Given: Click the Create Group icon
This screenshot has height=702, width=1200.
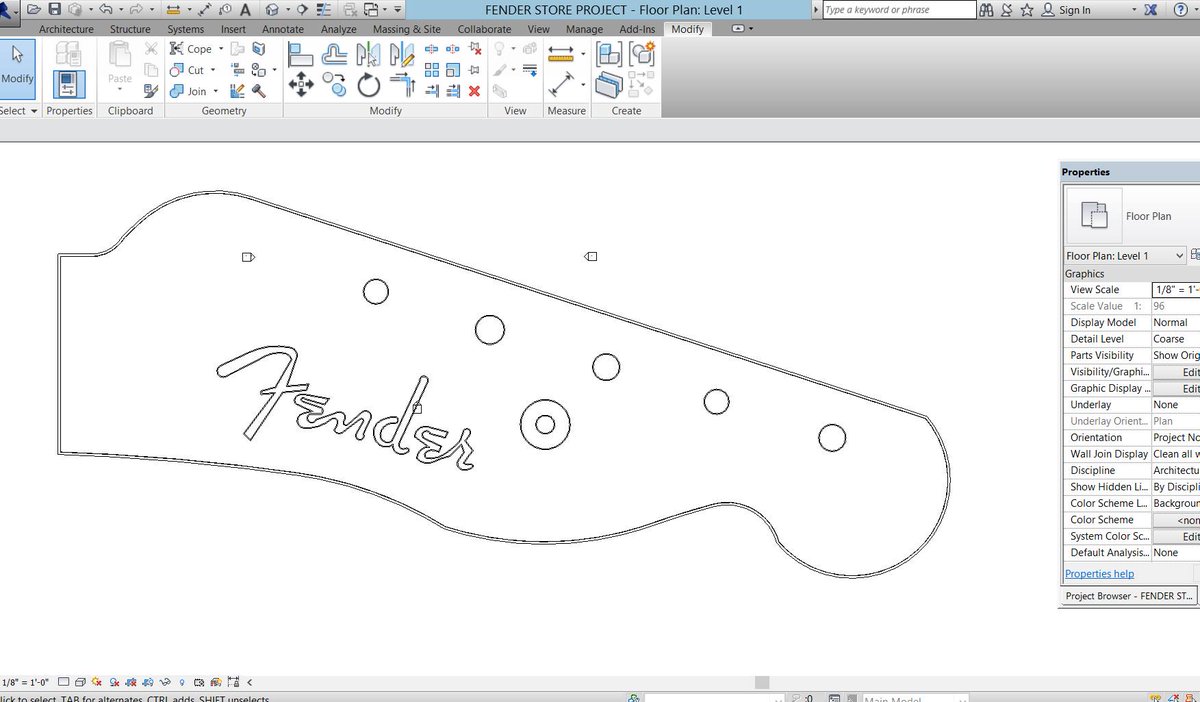Looking at the screenshot, I should point(642,55).
